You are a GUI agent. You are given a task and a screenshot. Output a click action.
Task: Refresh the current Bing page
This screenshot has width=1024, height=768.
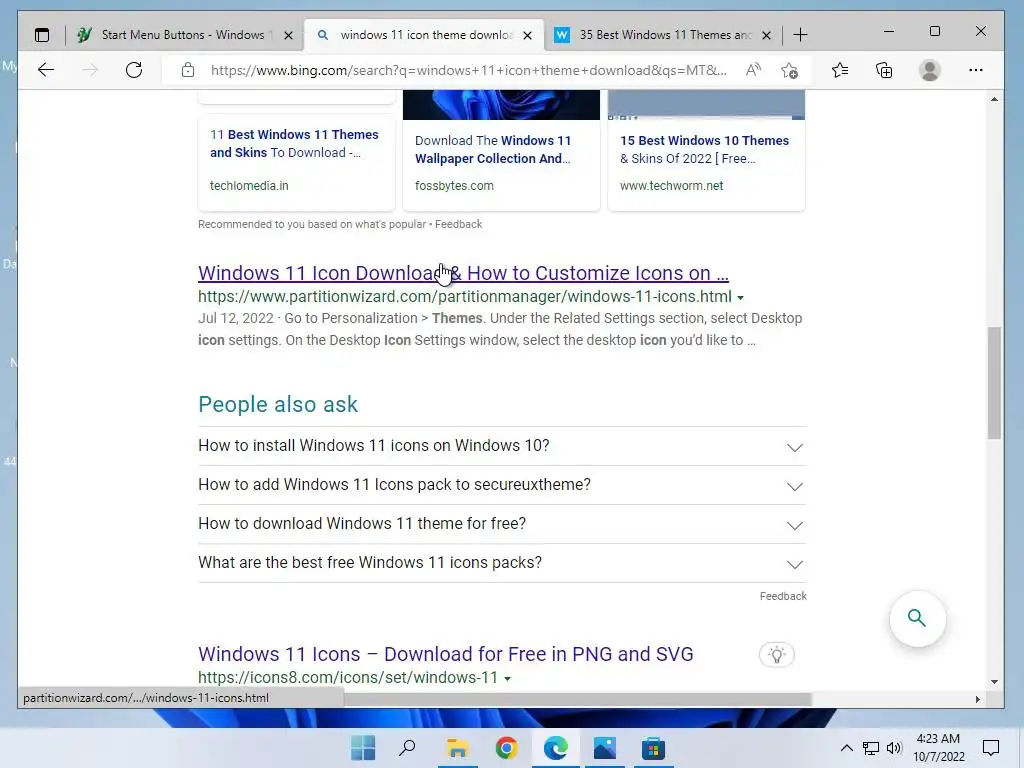tap(134, 70)
